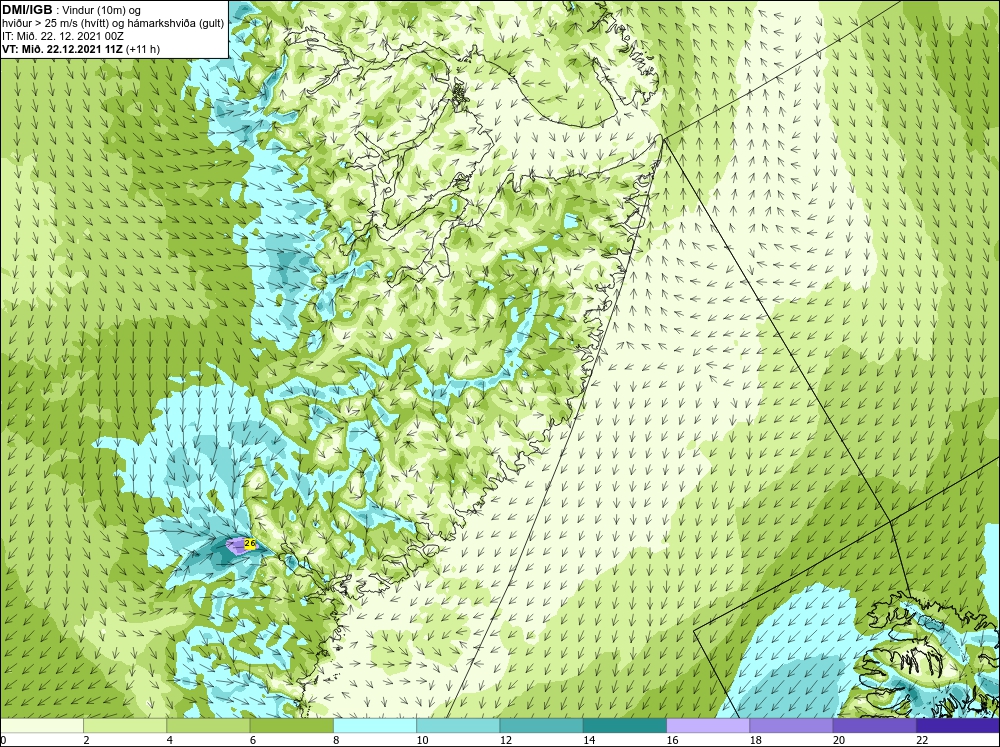The image size is (1000, 747).
Task: Select the 14–16 m/s dark teal swatch
Action: pyautogui.click(x=624, y=726)
